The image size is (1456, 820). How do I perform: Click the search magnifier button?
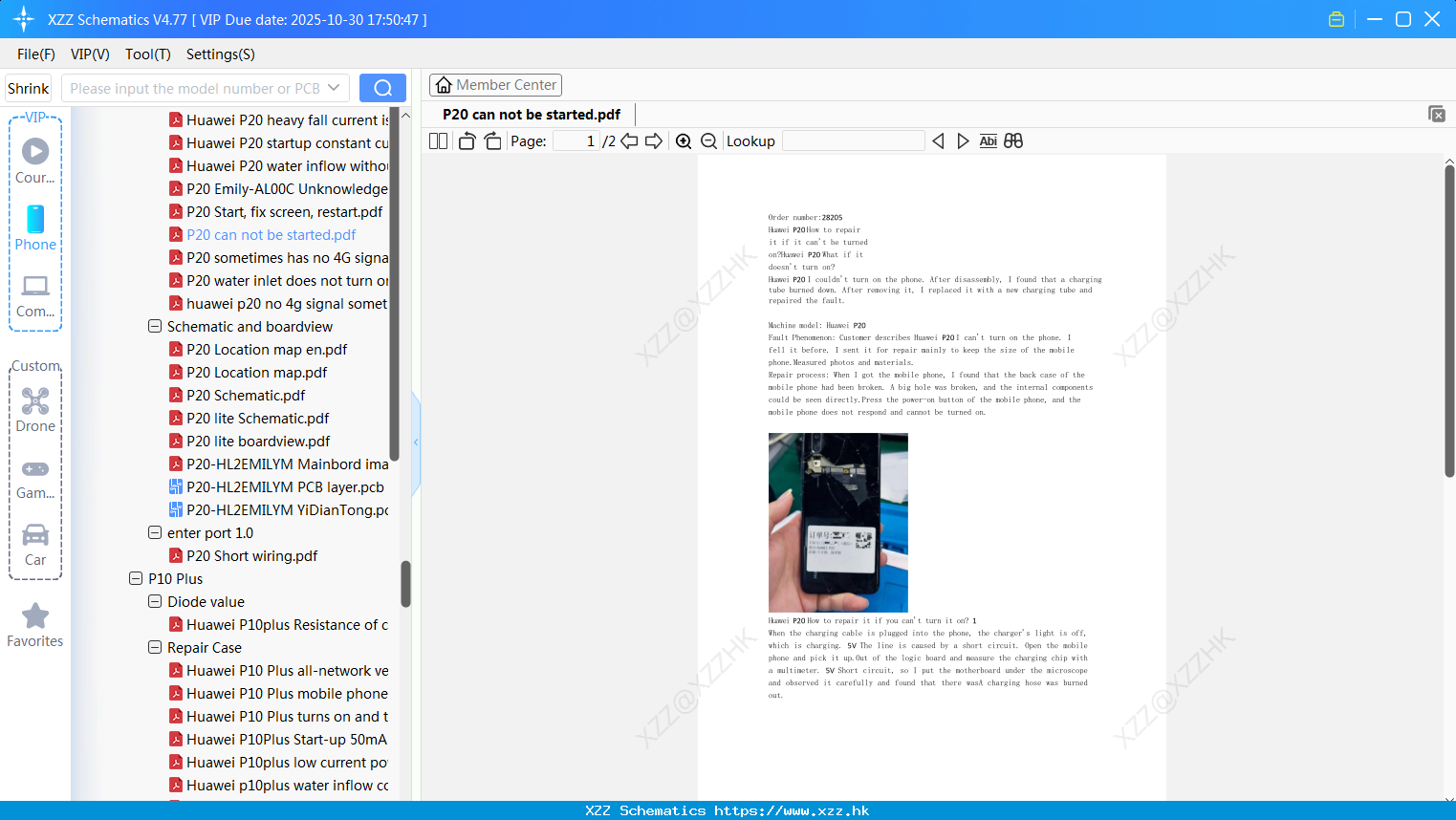382,88
